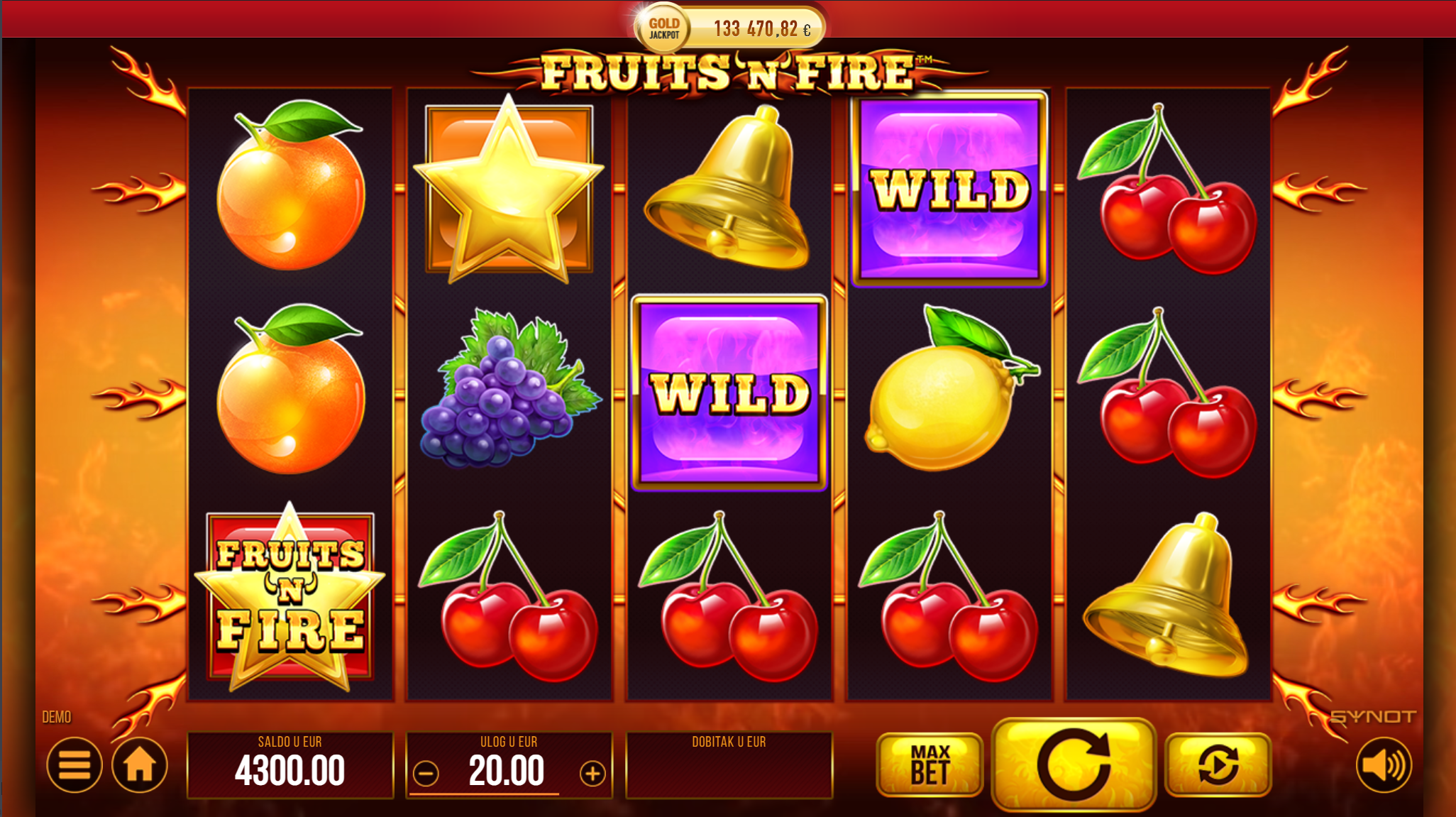Click the WILD symbol on the middle reel
1456x817 pixels.
tap(729, 393)
